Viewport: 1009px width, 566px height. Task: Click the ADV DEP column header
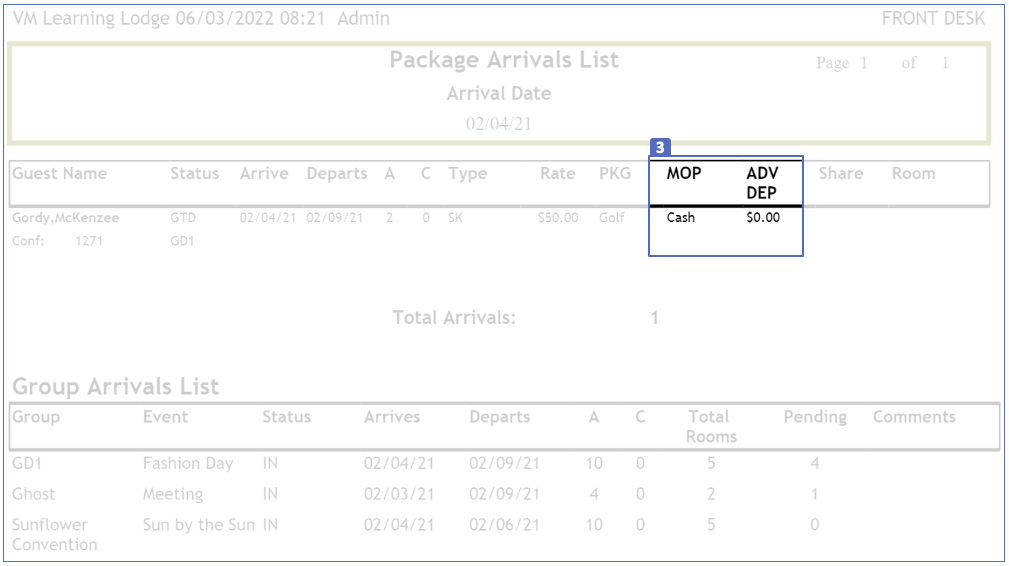pos(762,182)
